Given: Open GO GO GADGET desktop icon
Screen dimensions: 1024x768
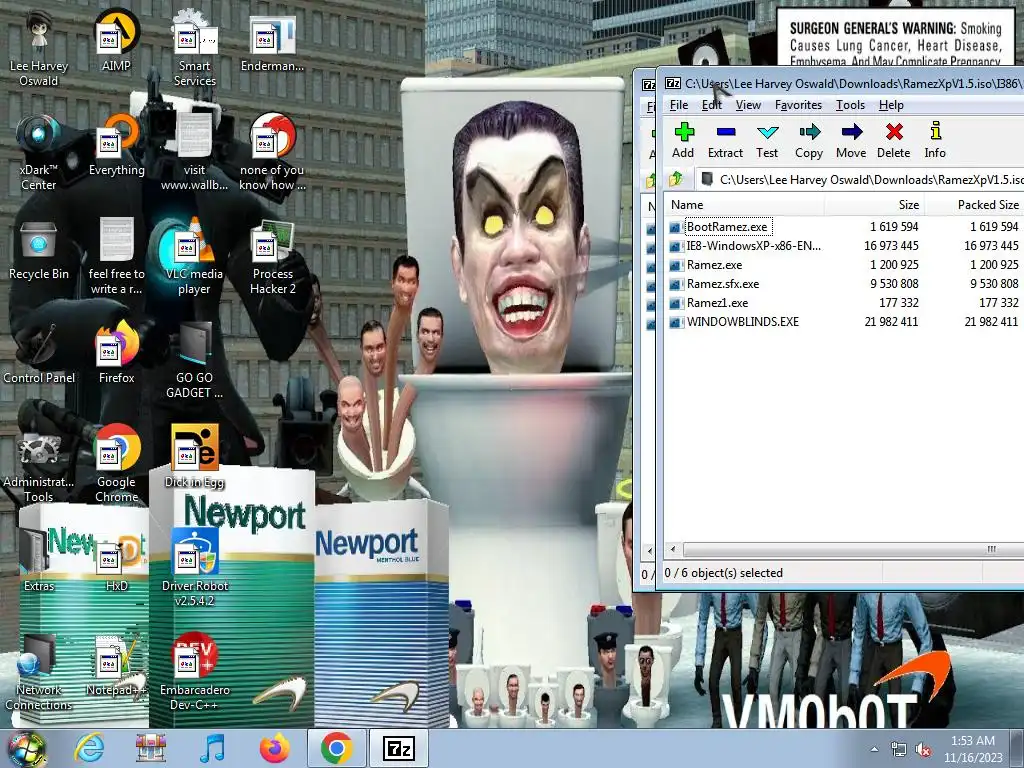Looking at the screenshot, I should point(195,360).
